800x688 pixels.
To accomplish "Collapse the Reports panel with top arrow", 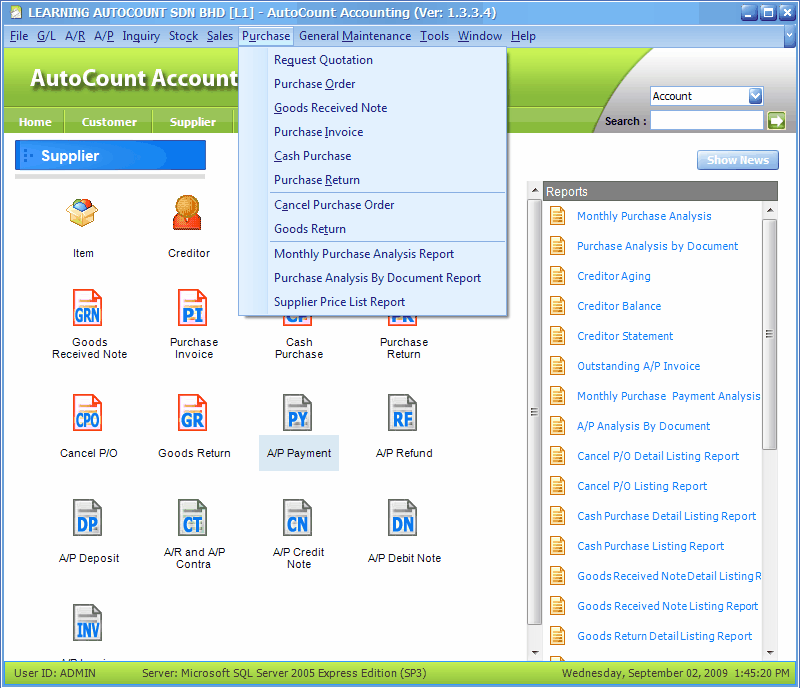I will click(x=535, y=191).
